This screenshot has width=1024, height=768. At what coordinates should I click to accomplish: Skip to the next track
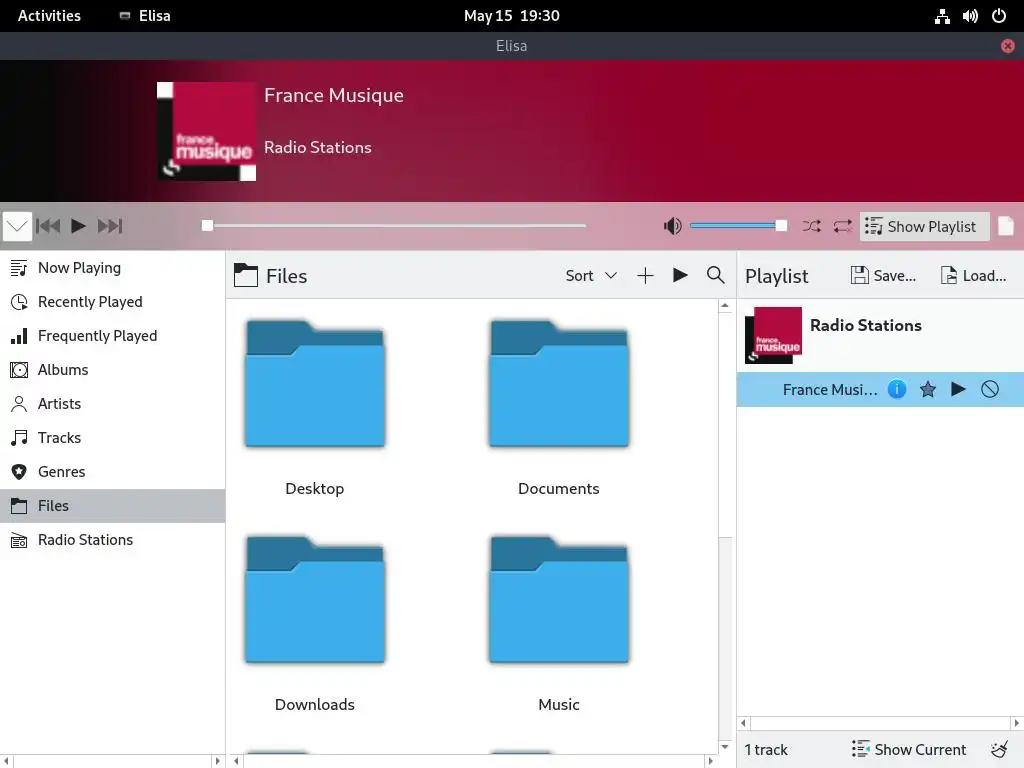(110, 226)
